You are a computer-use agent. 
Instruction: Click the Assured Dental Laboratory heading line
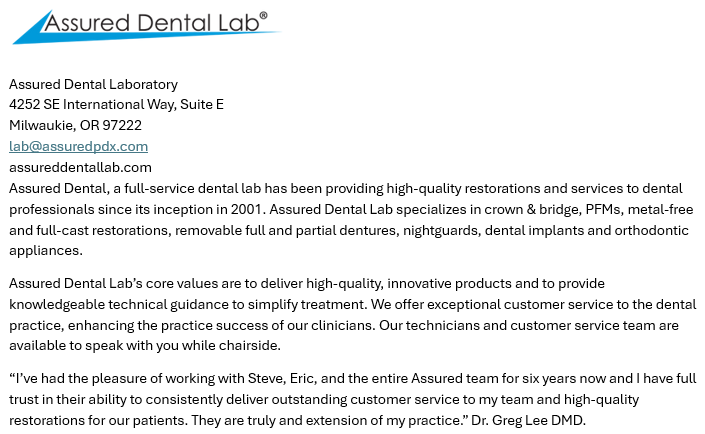click(93, 84)
